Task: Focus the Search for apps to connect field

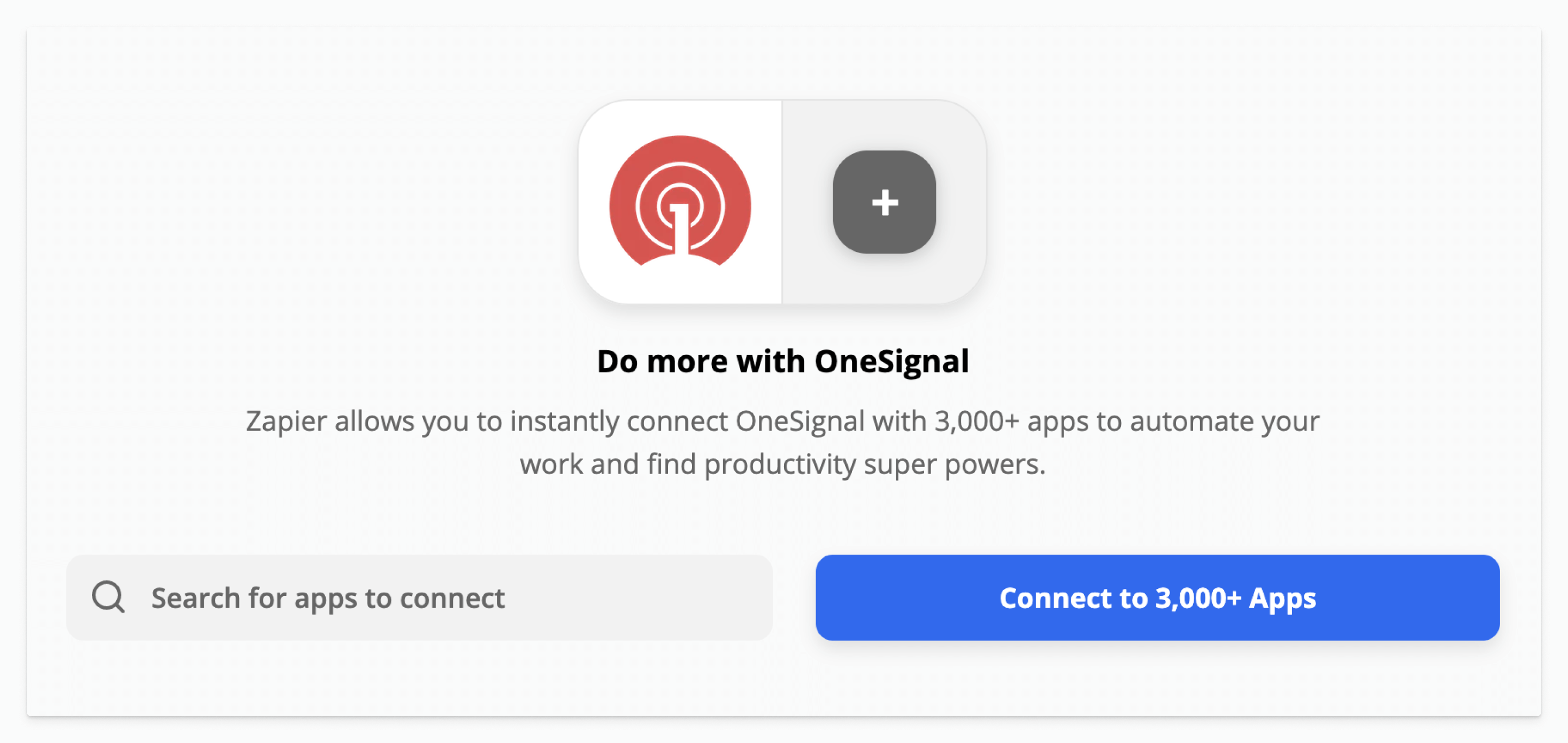Action: (419, 598)
